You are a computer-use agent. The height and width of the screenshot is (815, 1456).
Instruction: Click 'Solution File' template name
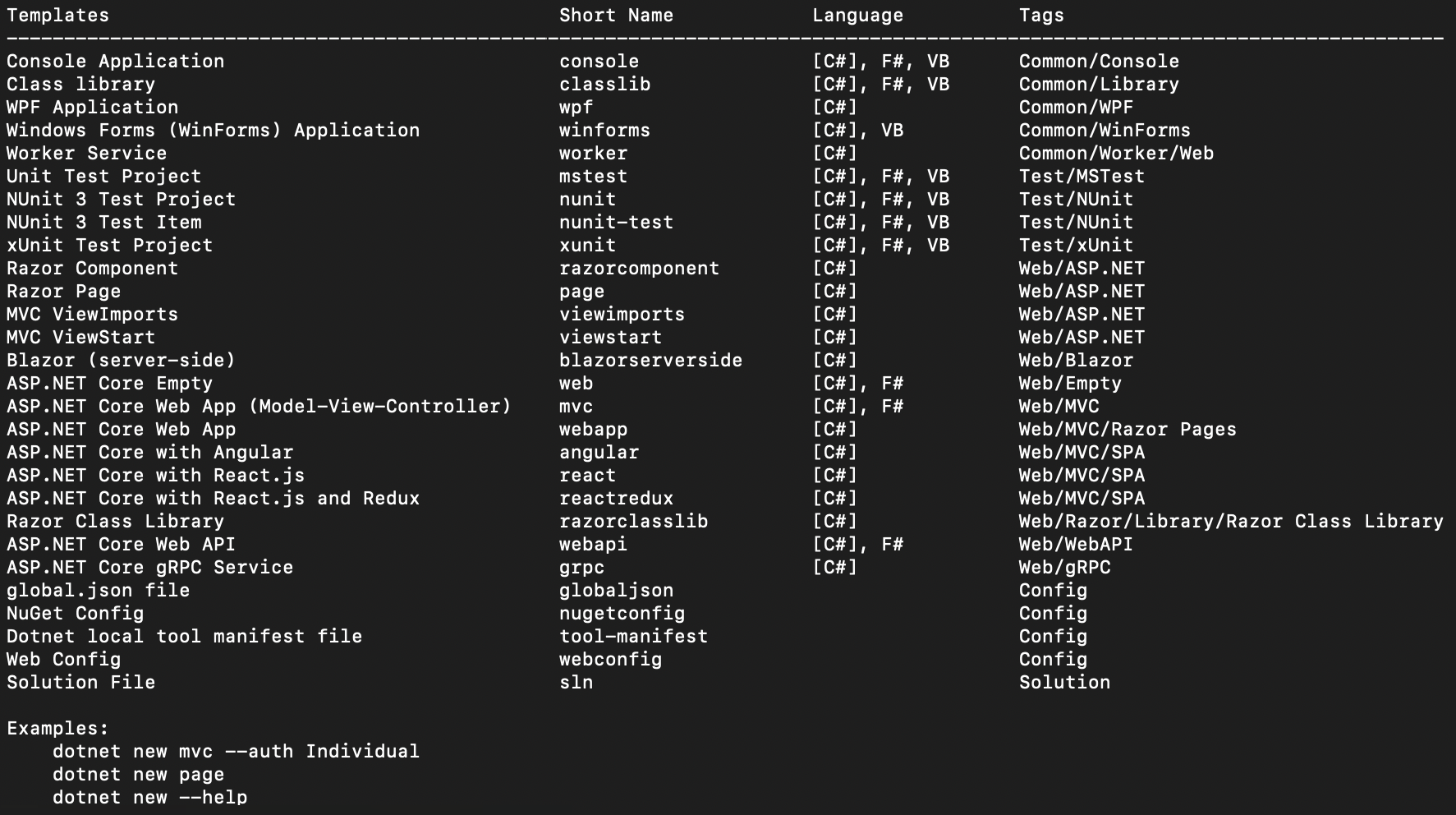(80, 683)
